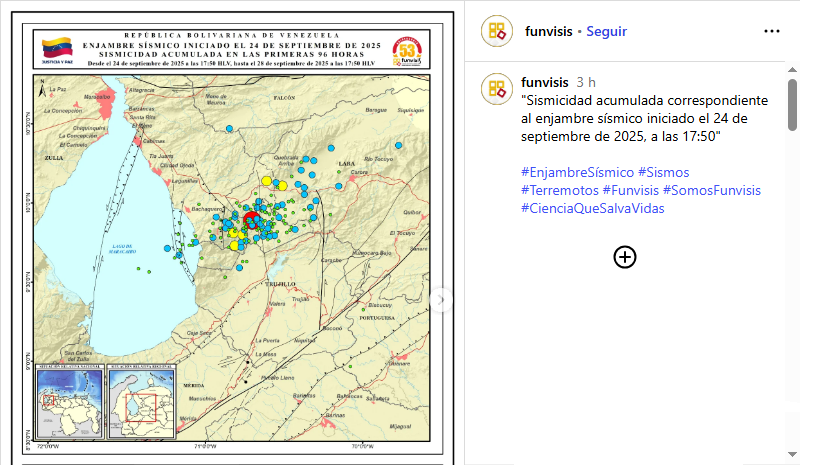Image resolution: width=815 pixels, height=465 pixels.
Task: Click the Venezuela flag in the map header
Action: (x=56, y=48)
